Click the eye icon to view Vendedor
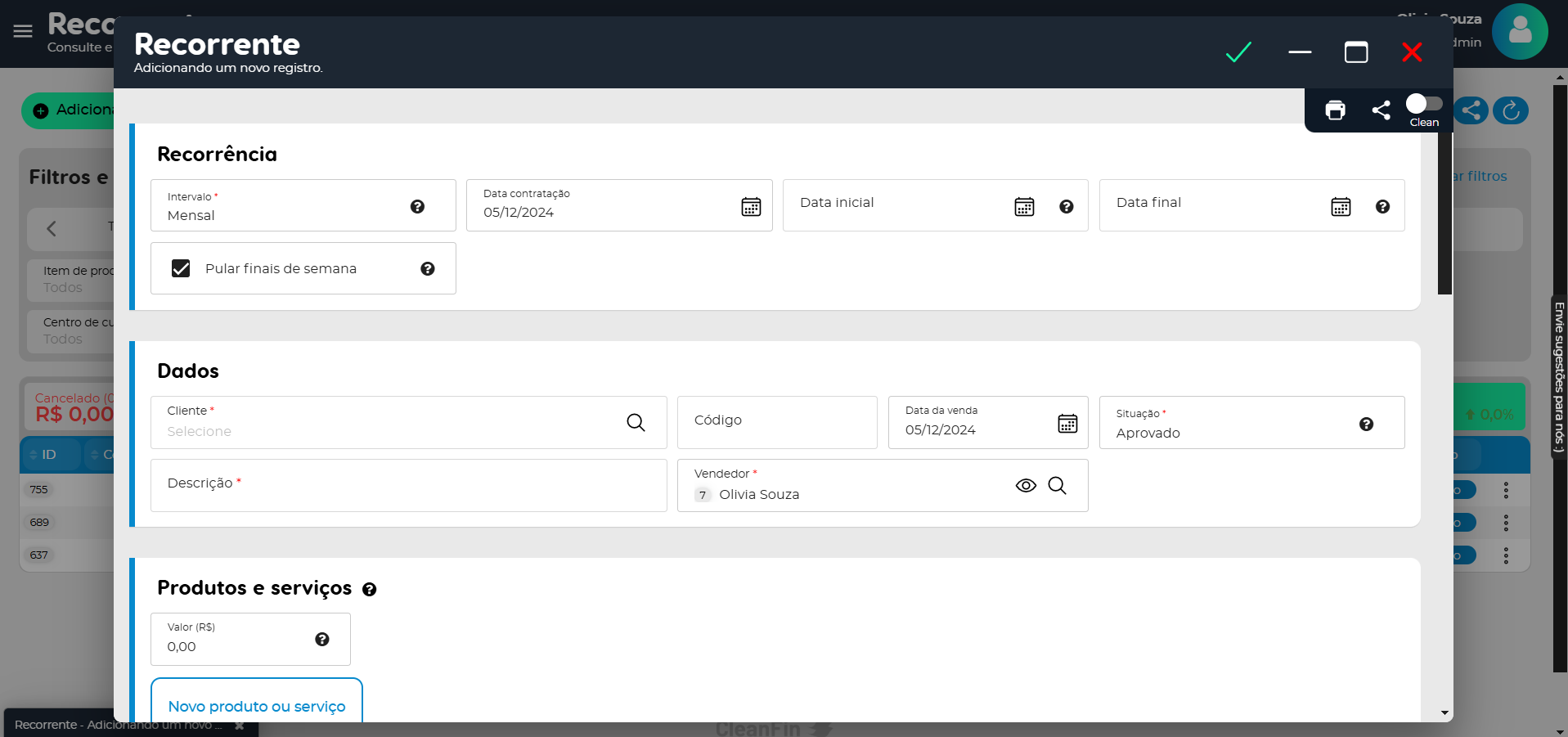The height and width of the screenshot is (737, 1568). coord(1026,486)
